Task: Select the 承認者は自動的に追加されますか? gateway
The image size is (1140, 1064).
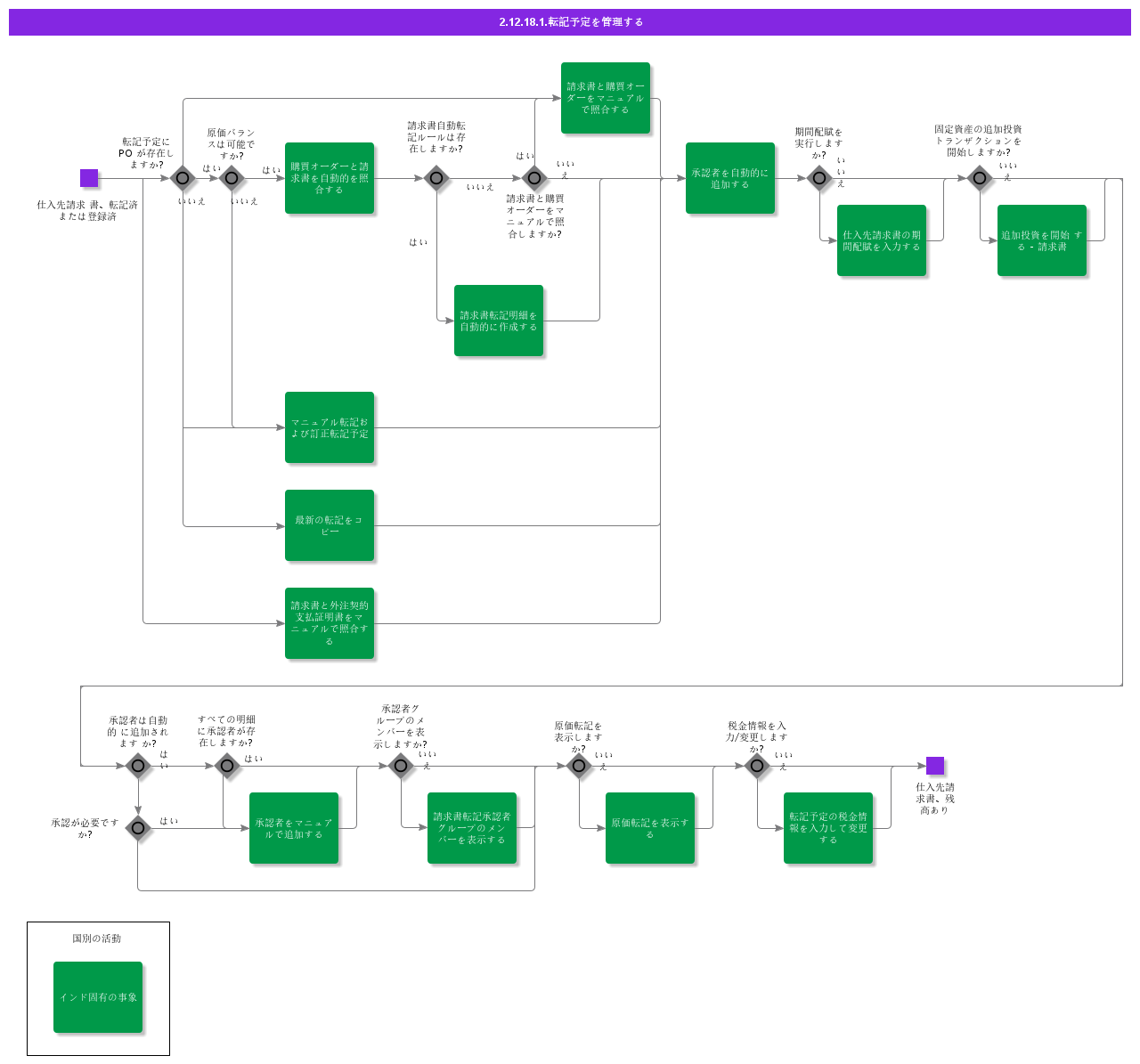Action: (x=138, y=766)
